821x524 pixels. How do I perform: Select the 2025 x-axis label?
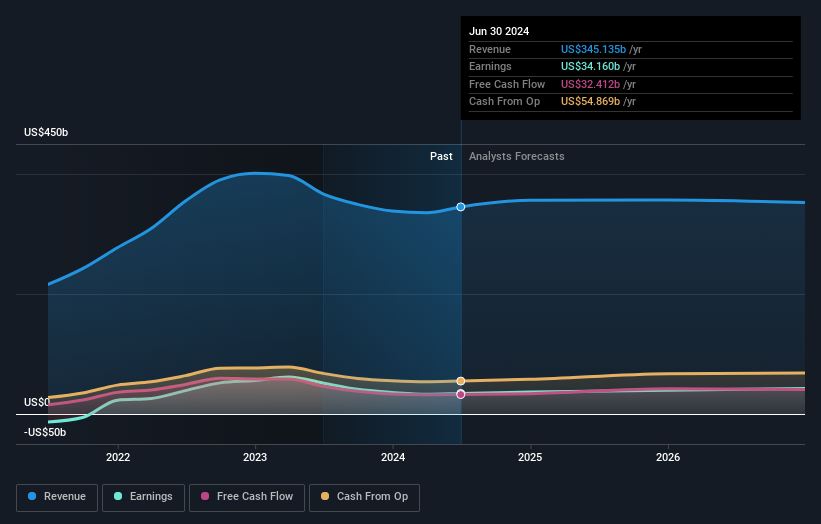pyautogui.click(x=530, y=457)
